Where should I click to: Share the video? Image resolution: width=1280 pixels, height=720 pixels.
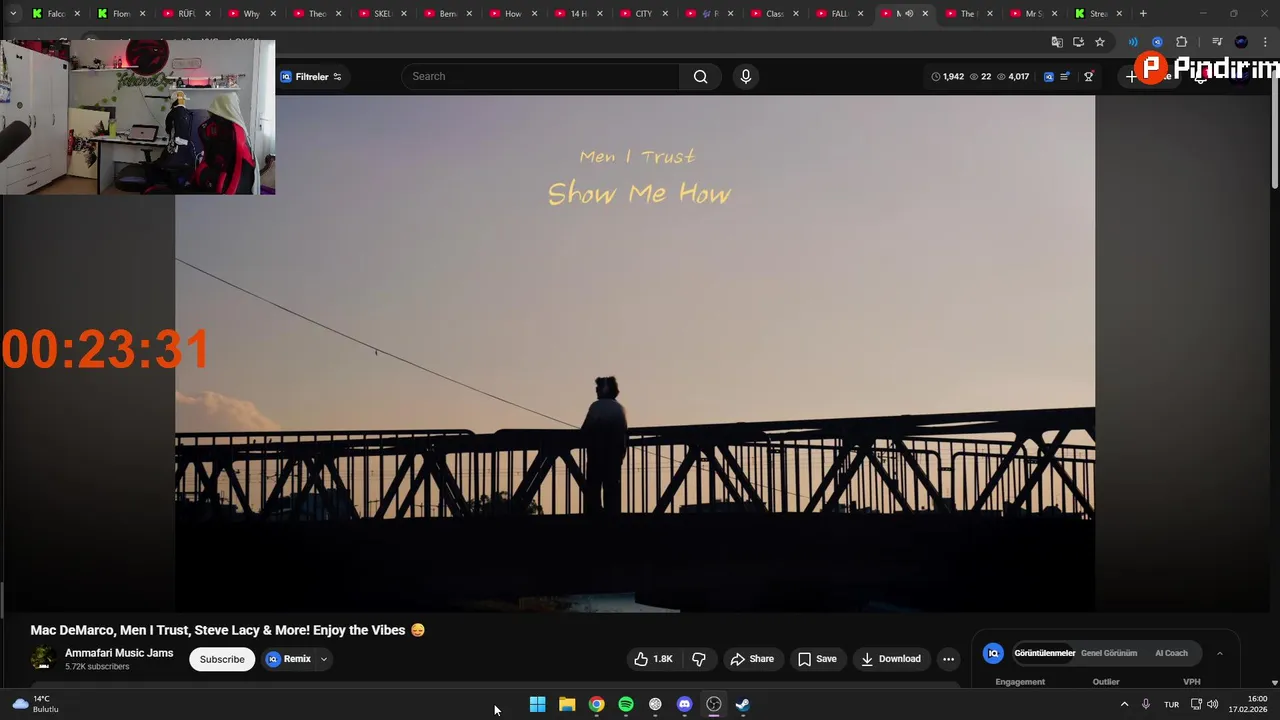click(x=752, y=659)
